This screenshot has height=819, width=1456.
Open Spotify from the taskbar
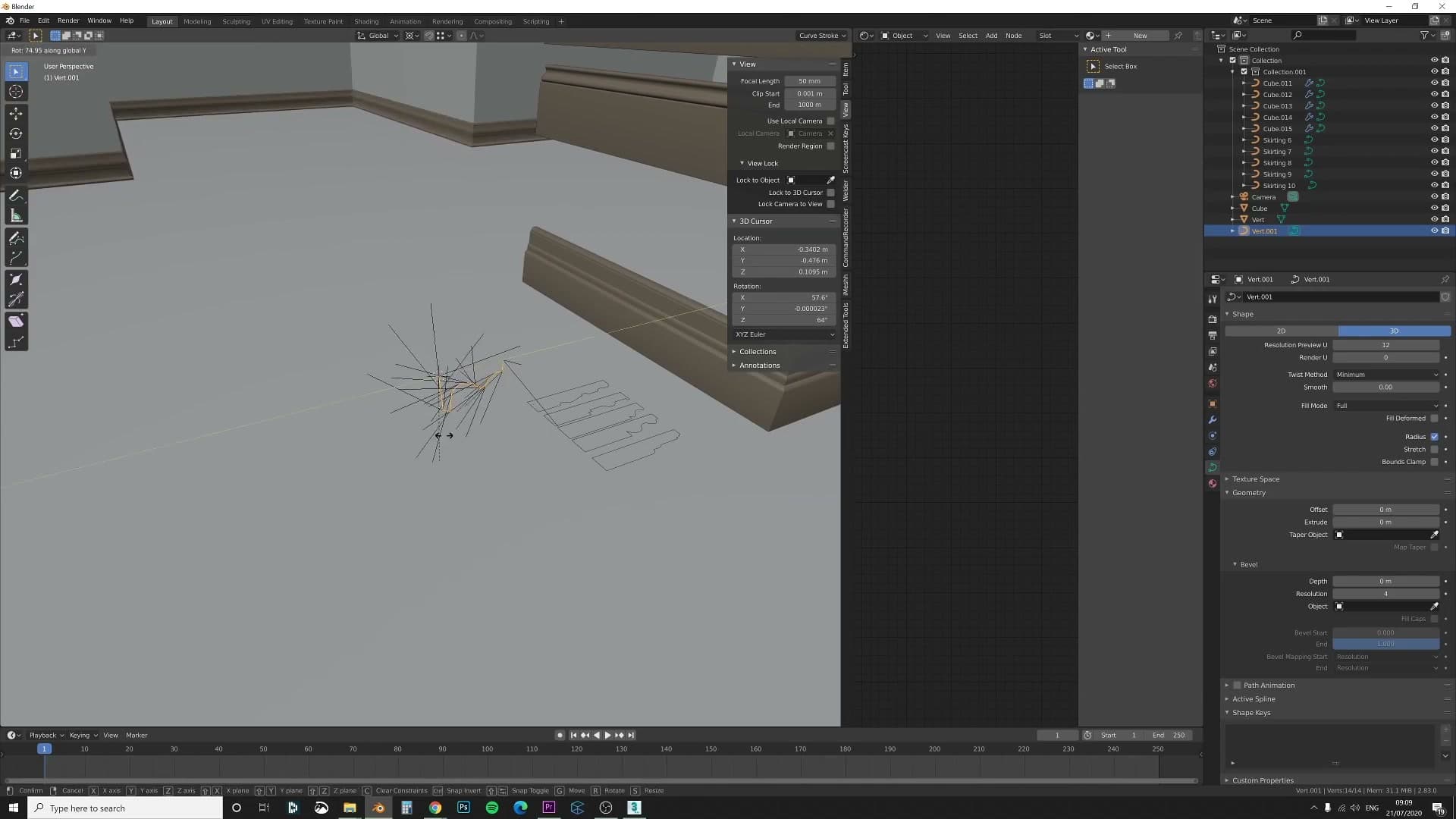(492, 808)
